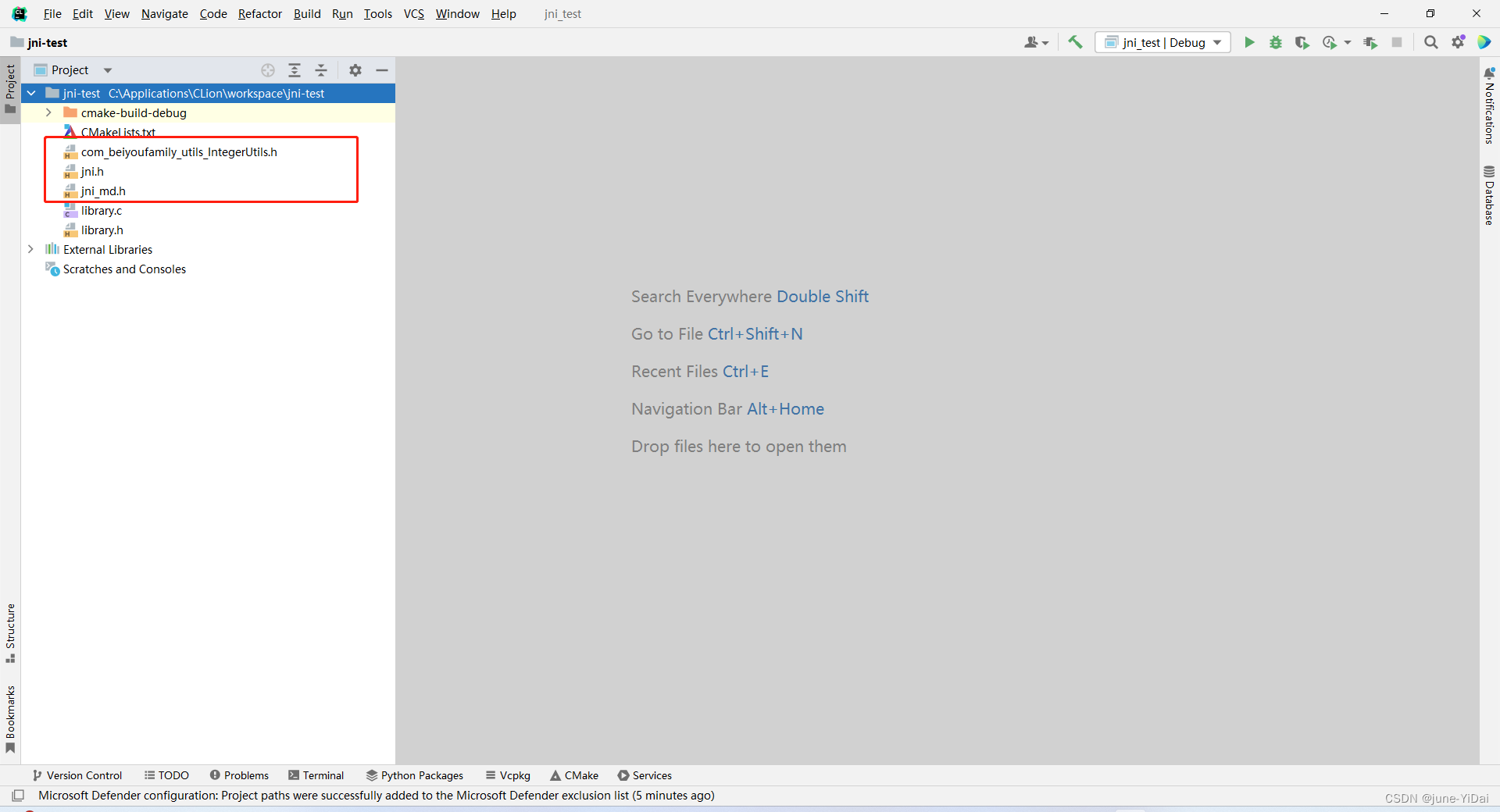
Task: Open Search Everywhere magnifier icon
Action: pyautogui.click(x=1430, y=42)
